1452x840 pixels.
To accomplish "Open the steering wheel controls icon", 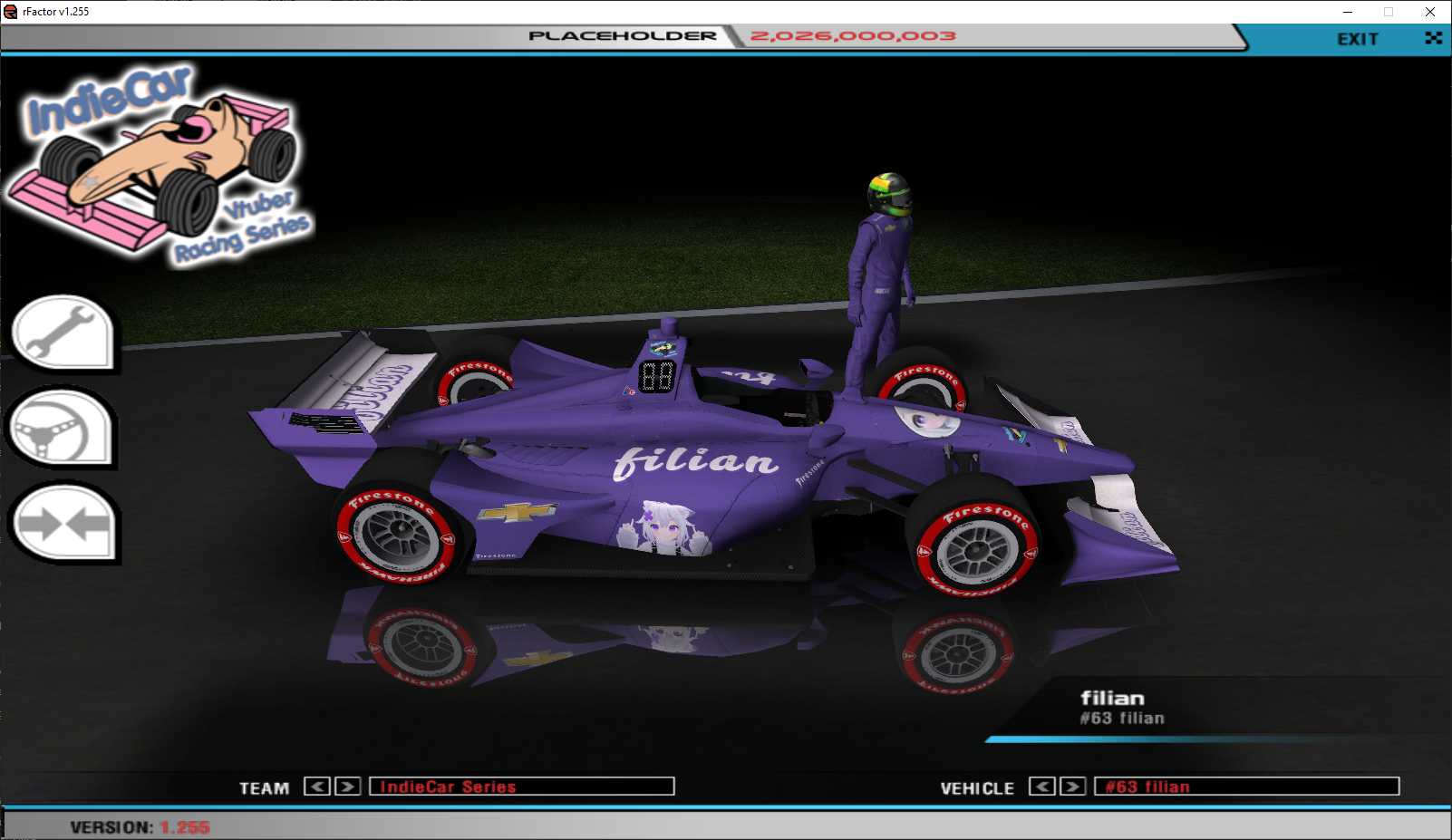I will point(62,427).
